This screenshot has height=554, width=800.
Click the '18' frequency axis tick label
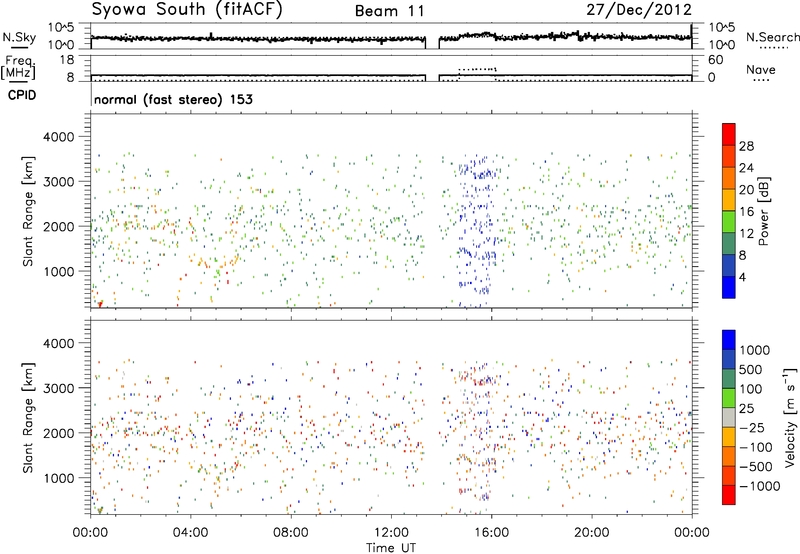pyautogui.click(x=67, y=60)
